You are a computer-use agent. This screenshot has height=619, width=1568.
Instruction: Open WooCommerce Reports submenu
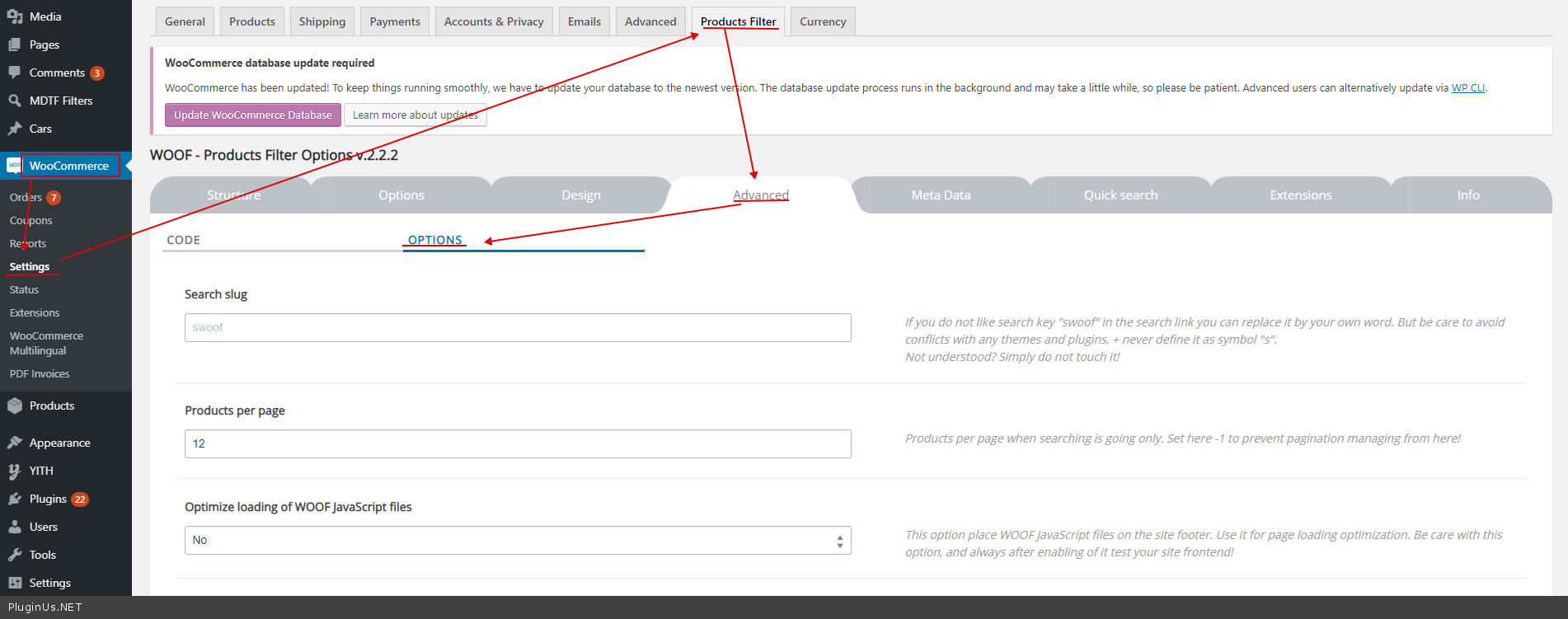pos(28,243)
